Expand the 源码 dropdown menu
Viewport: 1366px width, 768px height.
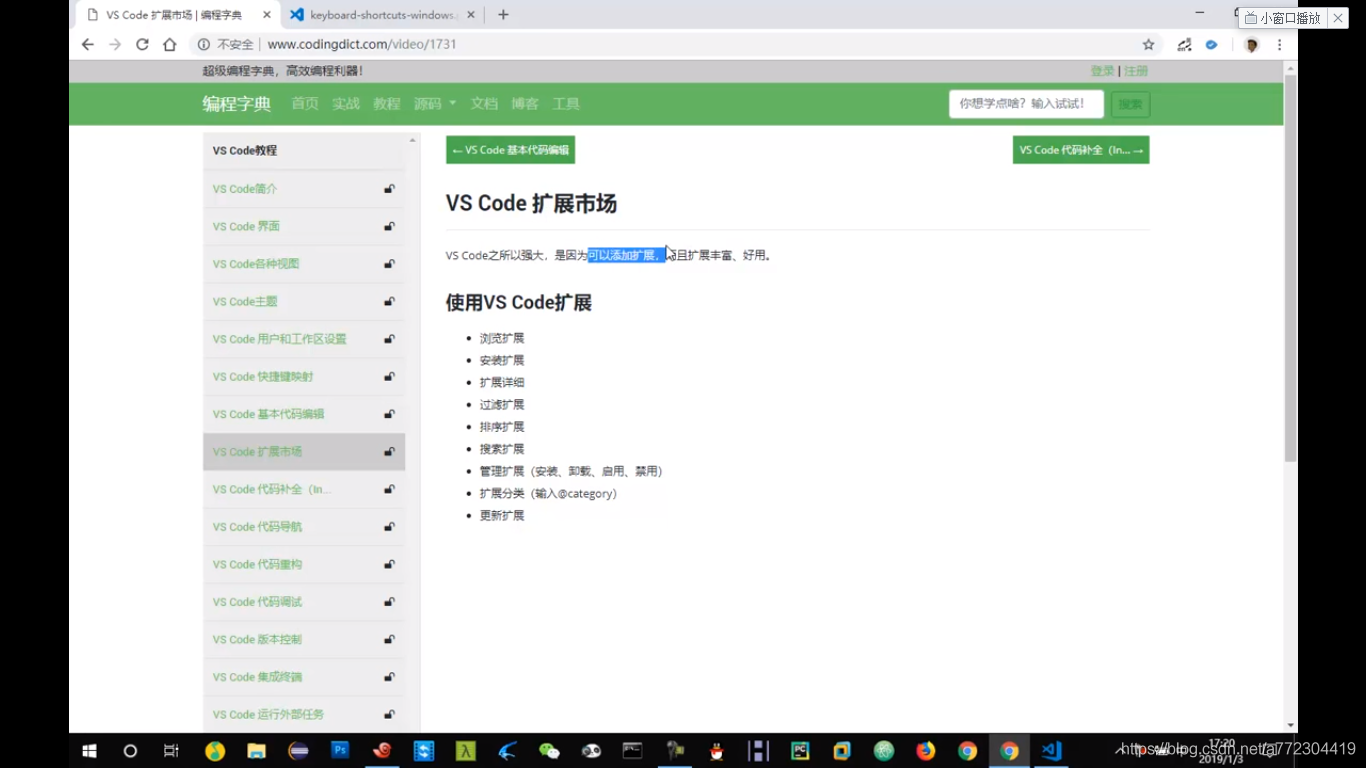tap(435, 104)
